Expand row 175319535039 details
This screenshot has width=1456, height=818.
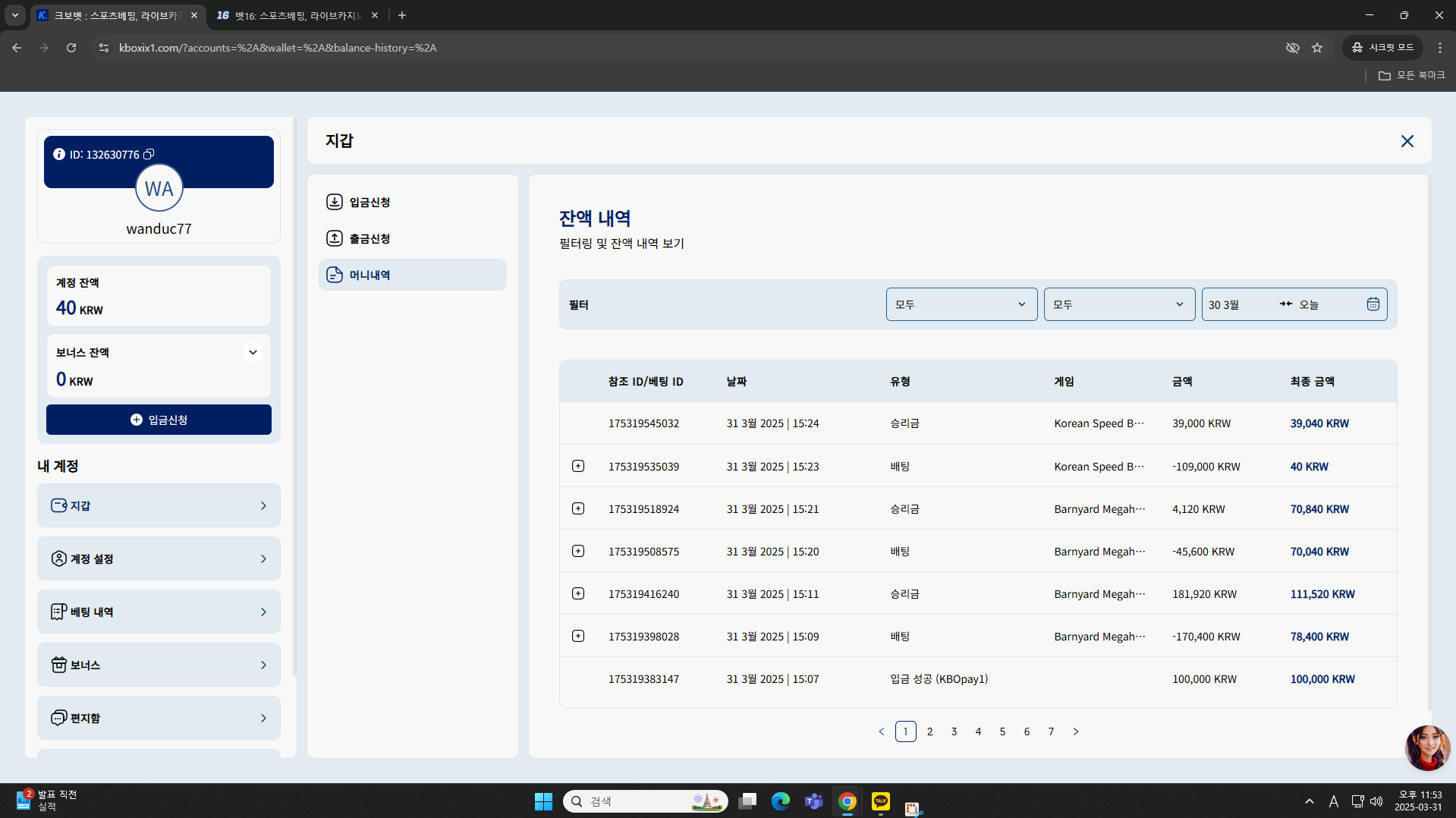click(578, 466)
